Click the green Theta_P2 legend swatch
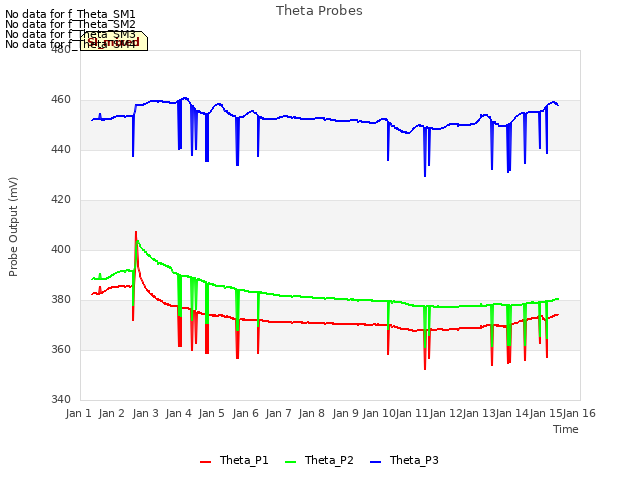 (290, 462)
